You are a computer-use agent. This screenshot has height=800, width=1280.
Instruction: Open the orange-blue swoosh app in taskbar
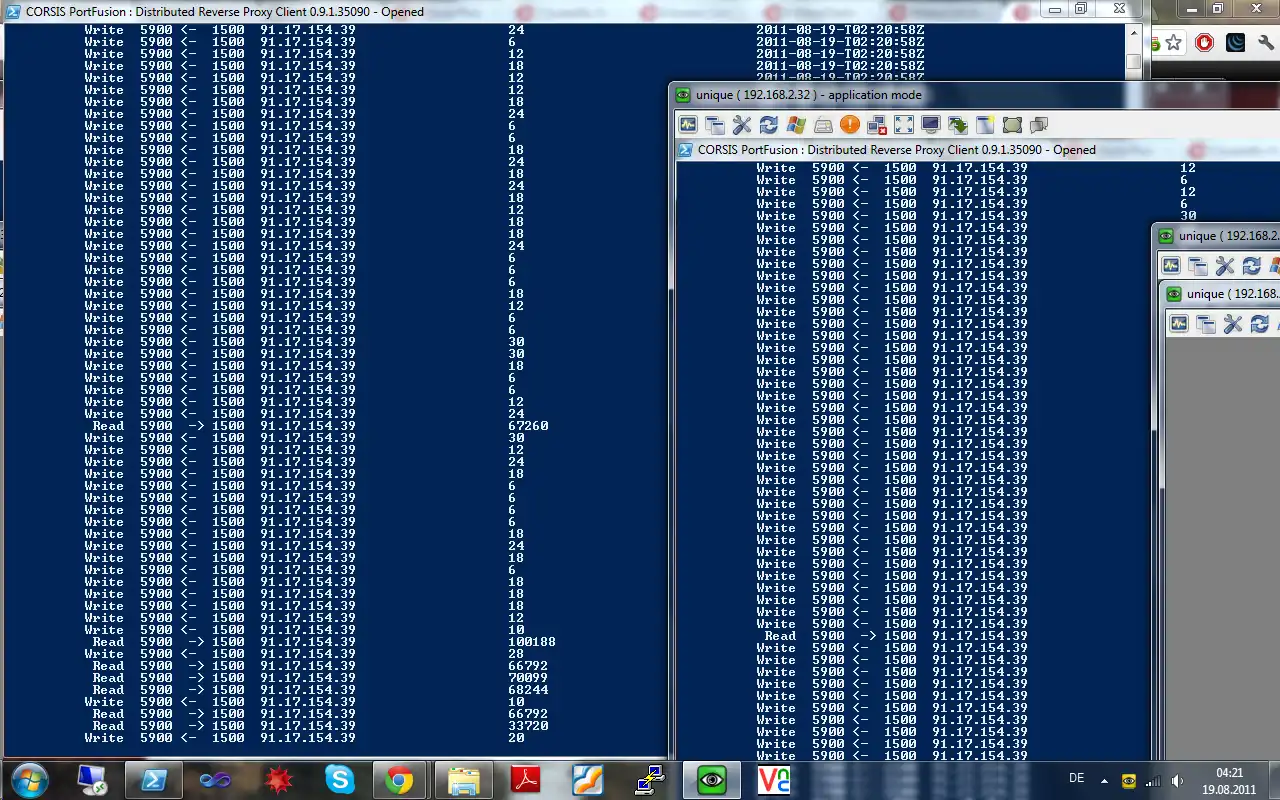[588, 779]
